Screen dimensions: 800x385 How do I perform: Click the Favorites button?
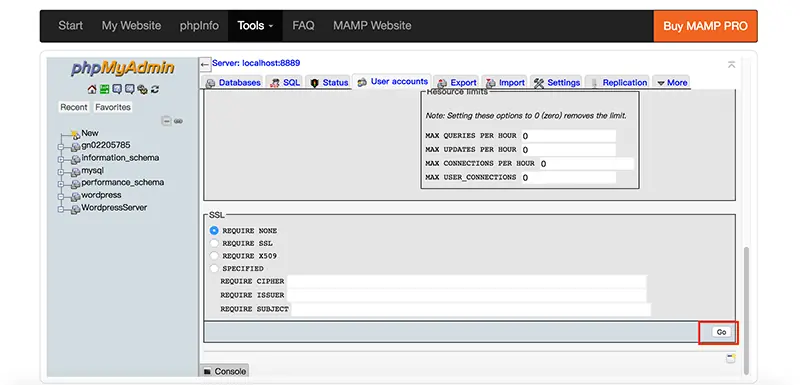pos(113,107)
